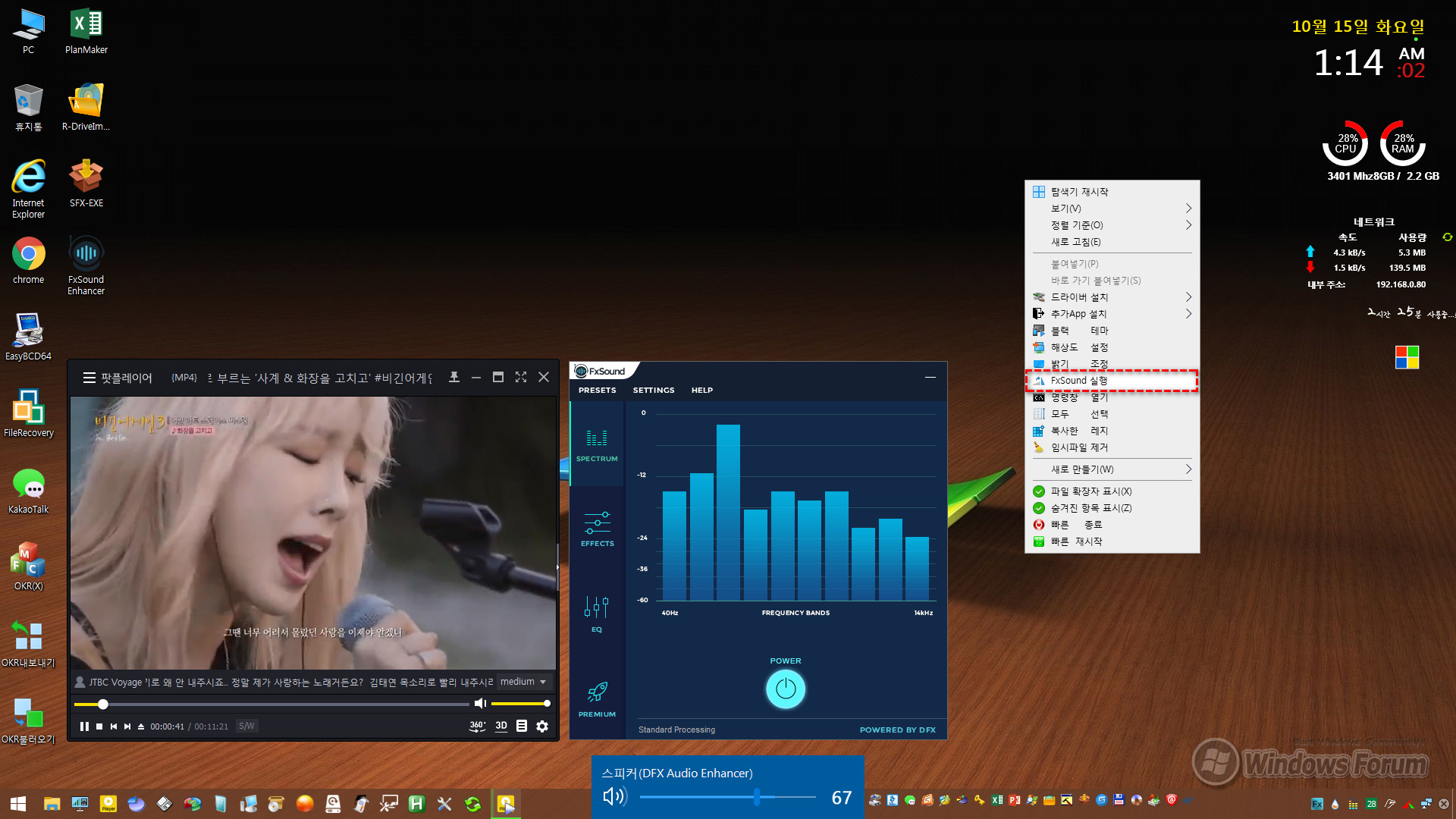Pin PotPlayer window on top
Screen dimensions: 1456x819
(454, 377)
